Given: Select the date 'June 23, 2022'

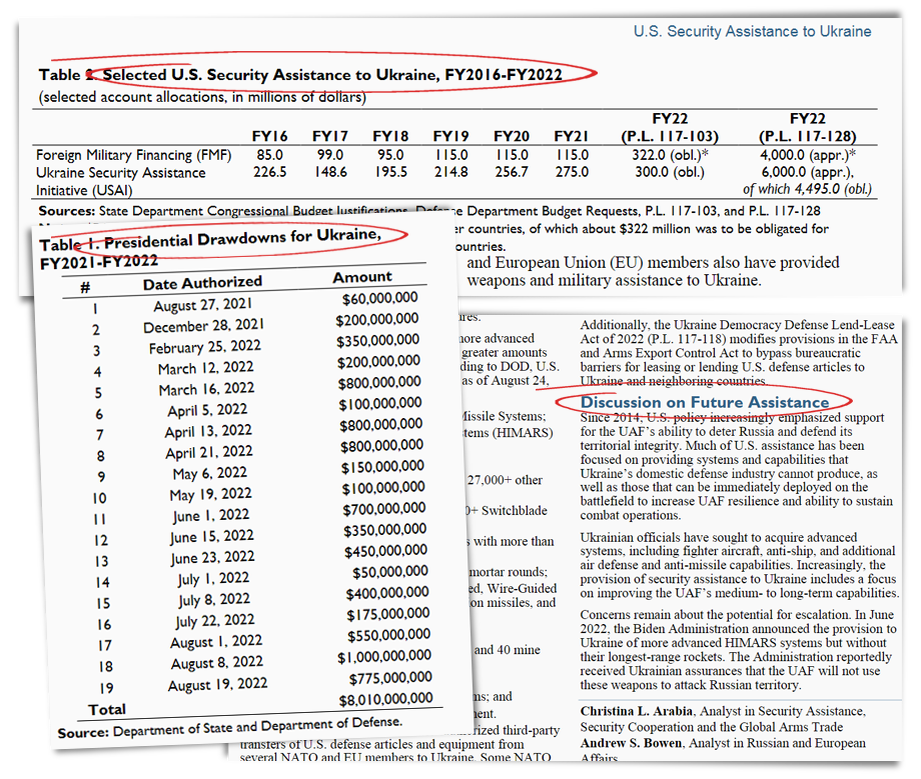Looking at the screenshot, I should click(213, 558).
